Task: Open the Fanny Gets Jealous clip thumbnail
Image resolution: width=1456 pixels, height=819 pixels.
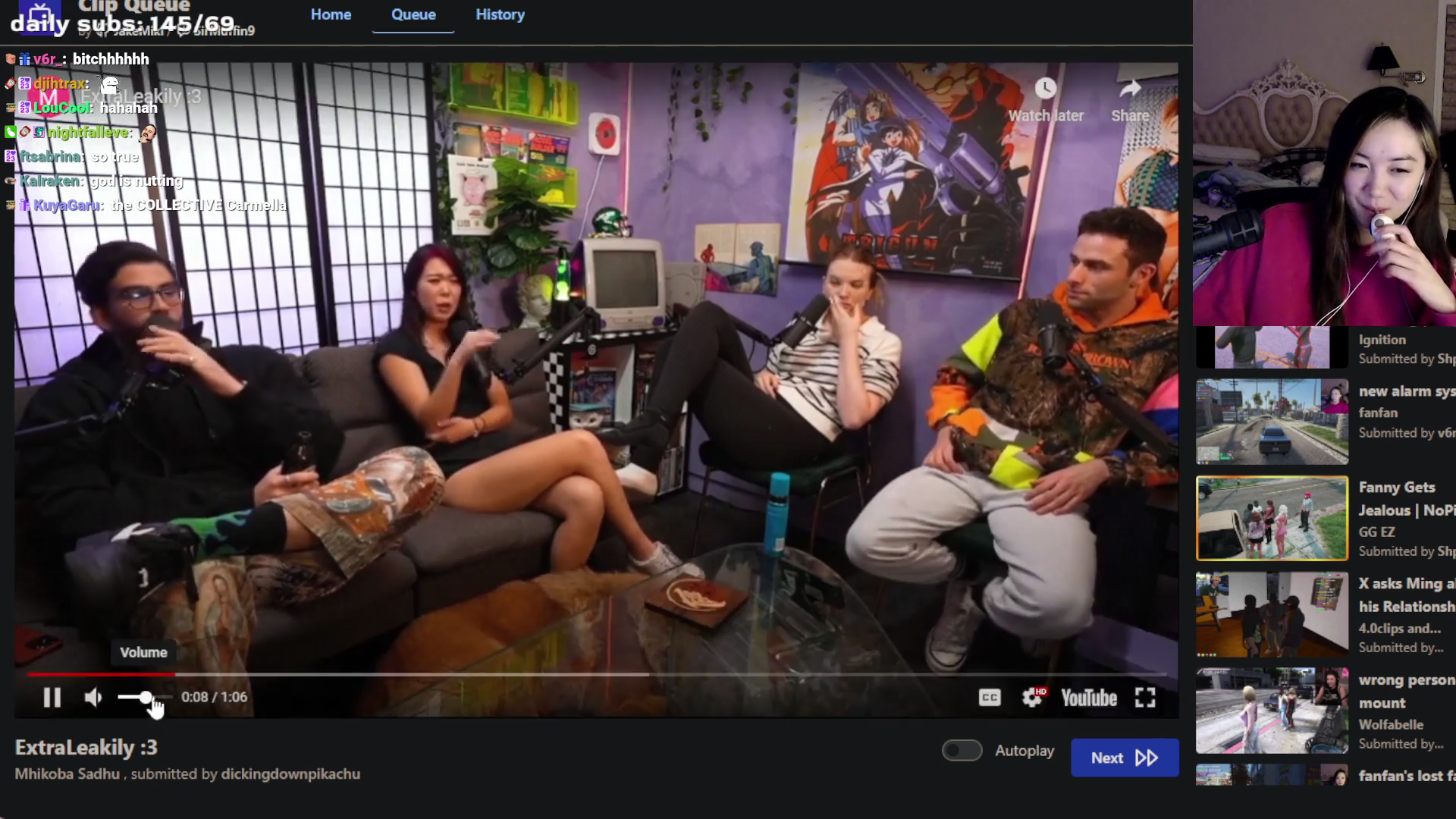Action: 1272,517
